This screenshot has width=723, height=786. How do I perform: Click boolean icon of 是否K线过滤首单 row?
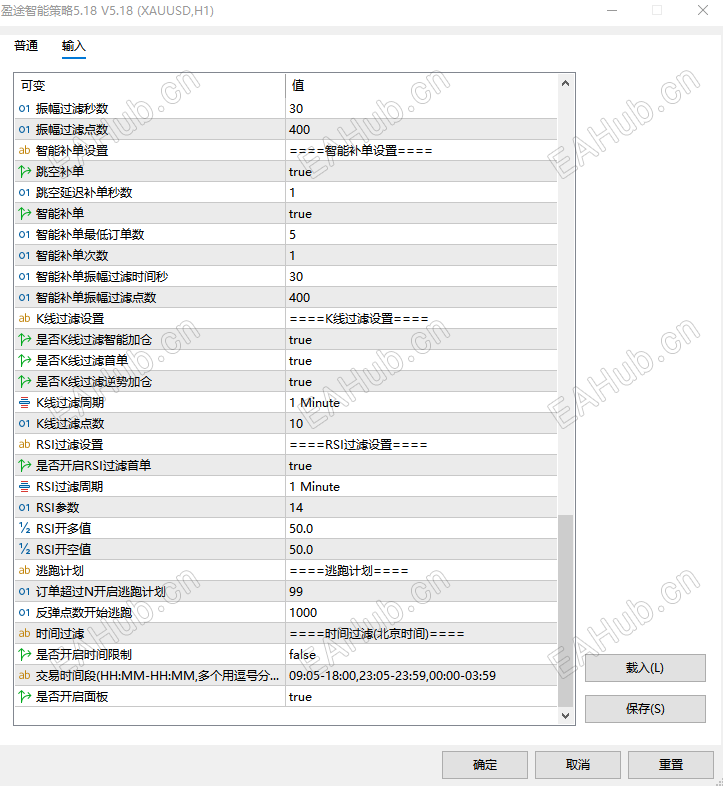pos(24,361)
